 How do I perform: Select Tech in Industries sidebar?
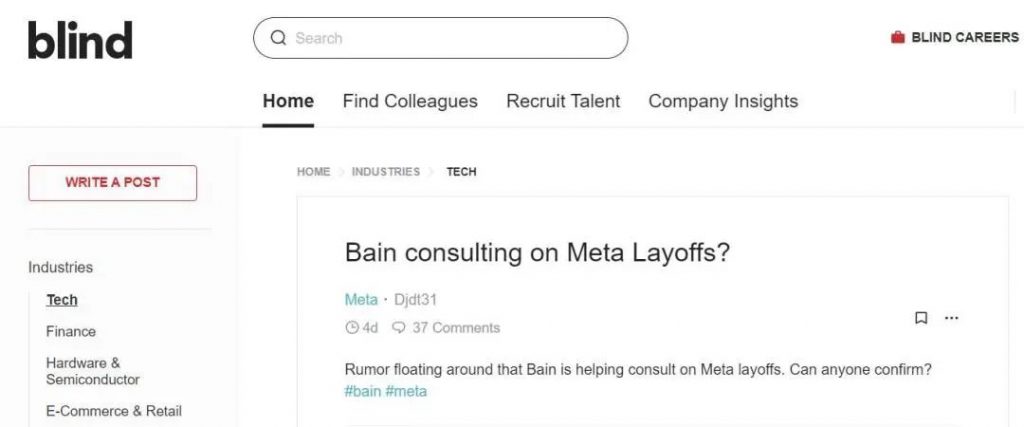[62, 300]
